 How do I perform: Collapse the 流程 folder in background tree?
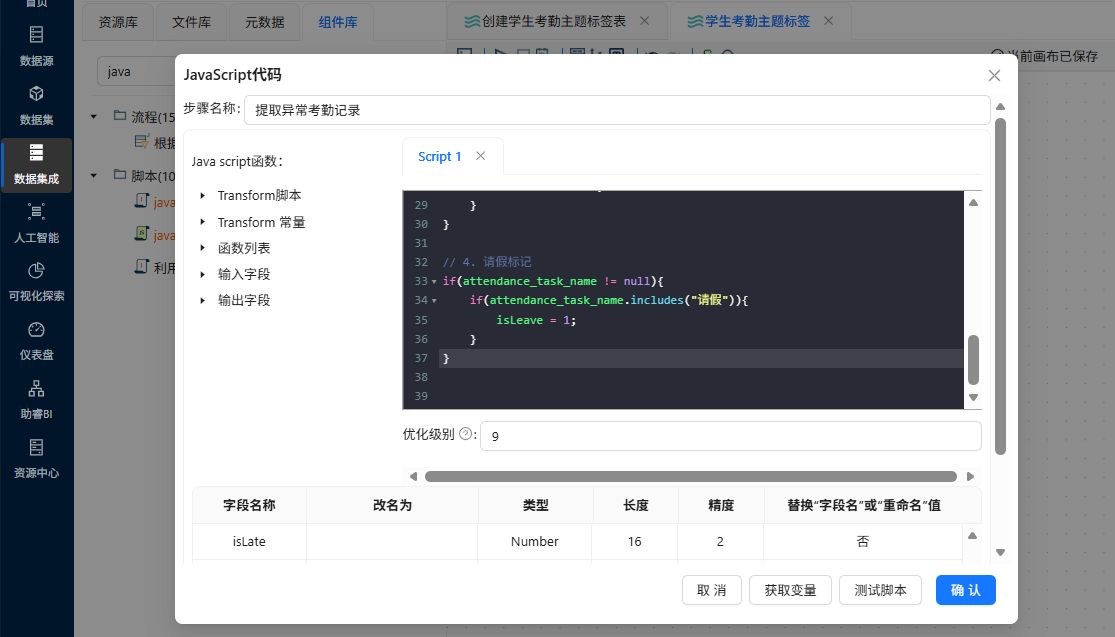94,117
